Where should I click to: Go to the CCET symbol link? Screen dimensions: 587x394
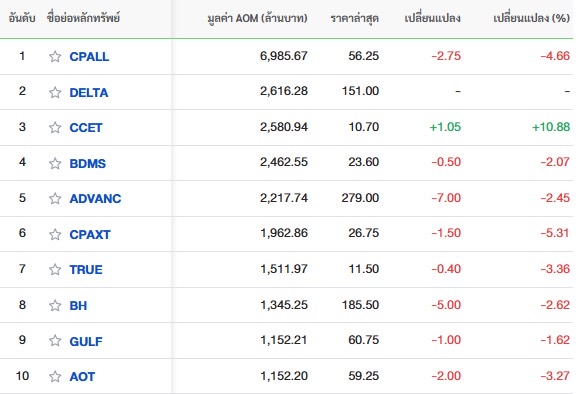click(x=86, y=128)
